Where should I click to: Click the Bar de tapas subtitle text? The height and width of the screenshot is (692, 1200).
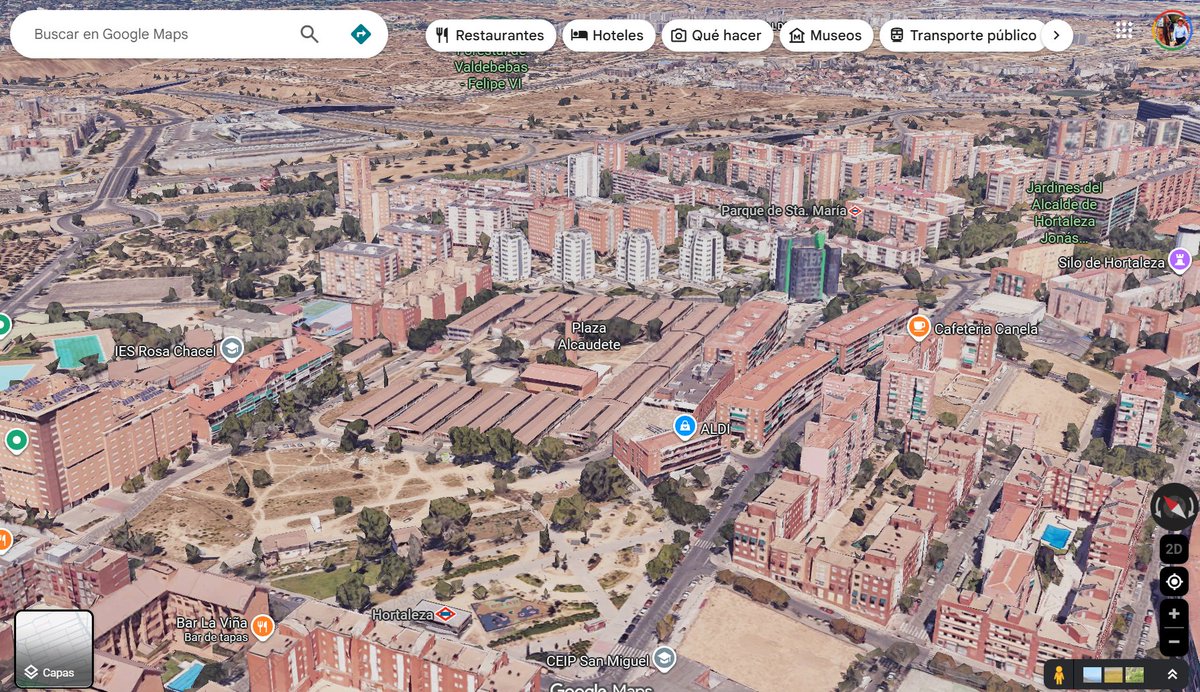(215, 638)
